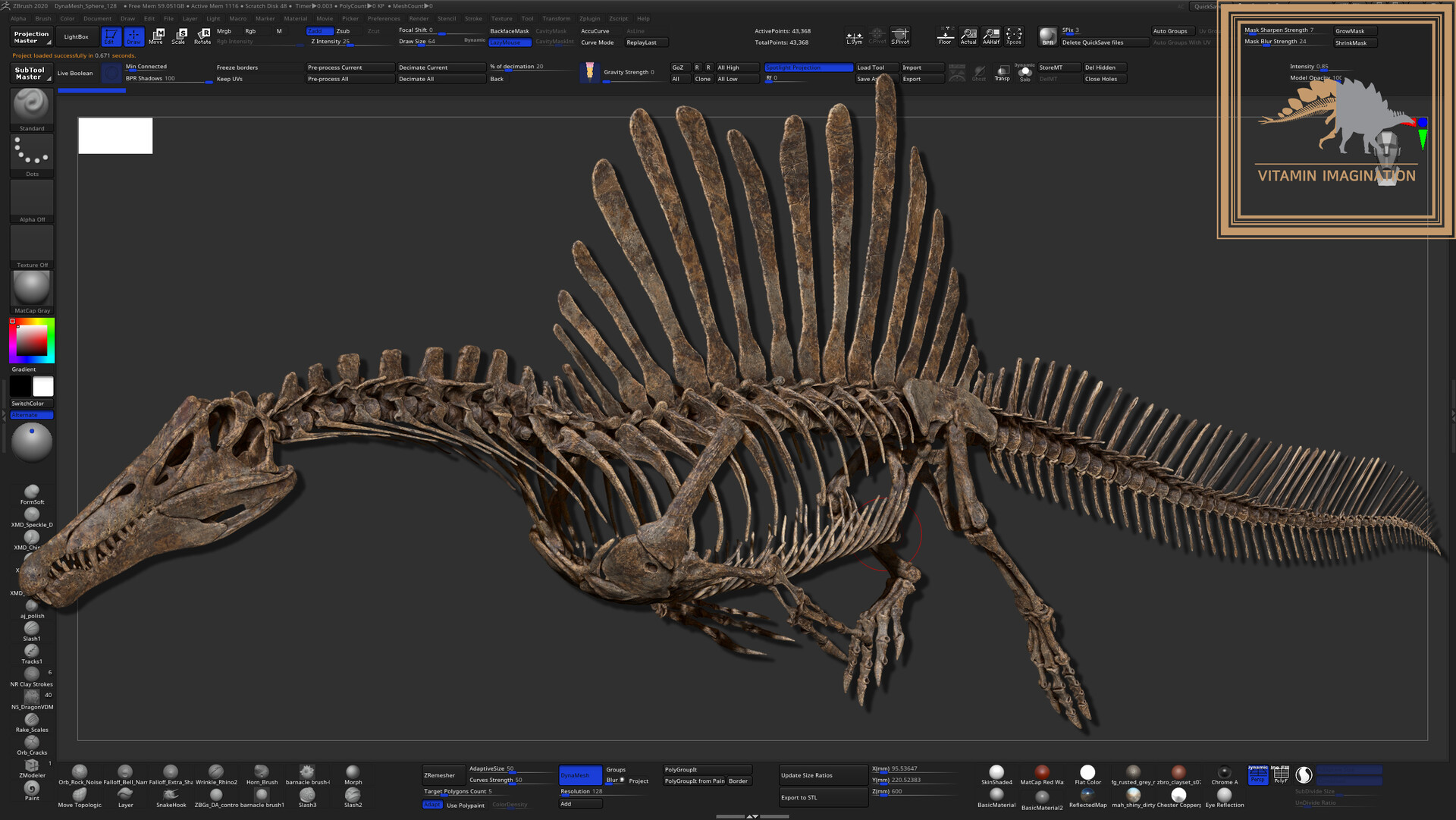Switch to the Move gizmo icon
The image size is (1456, 820).
click(158, 36)
